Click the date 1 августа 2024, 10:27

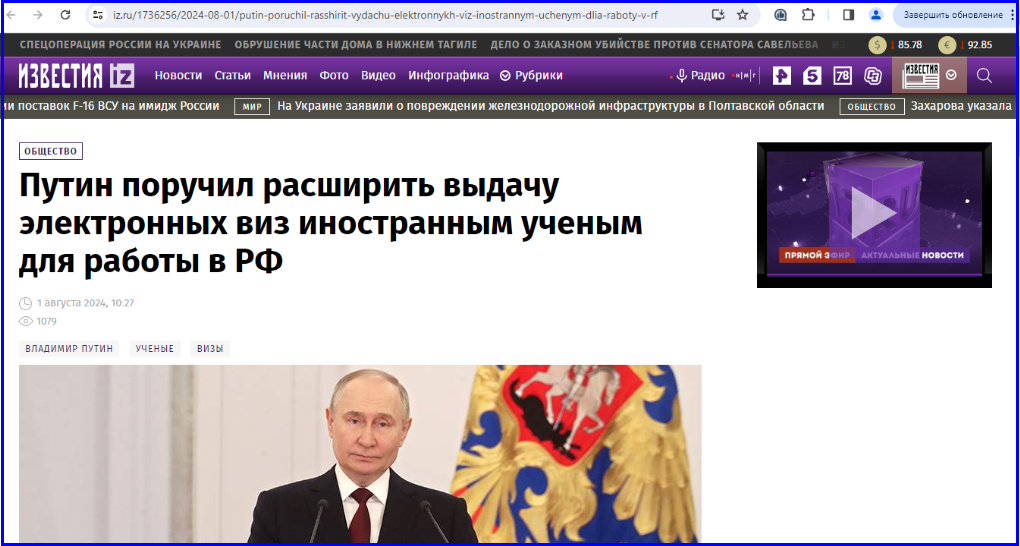(85, 303)
